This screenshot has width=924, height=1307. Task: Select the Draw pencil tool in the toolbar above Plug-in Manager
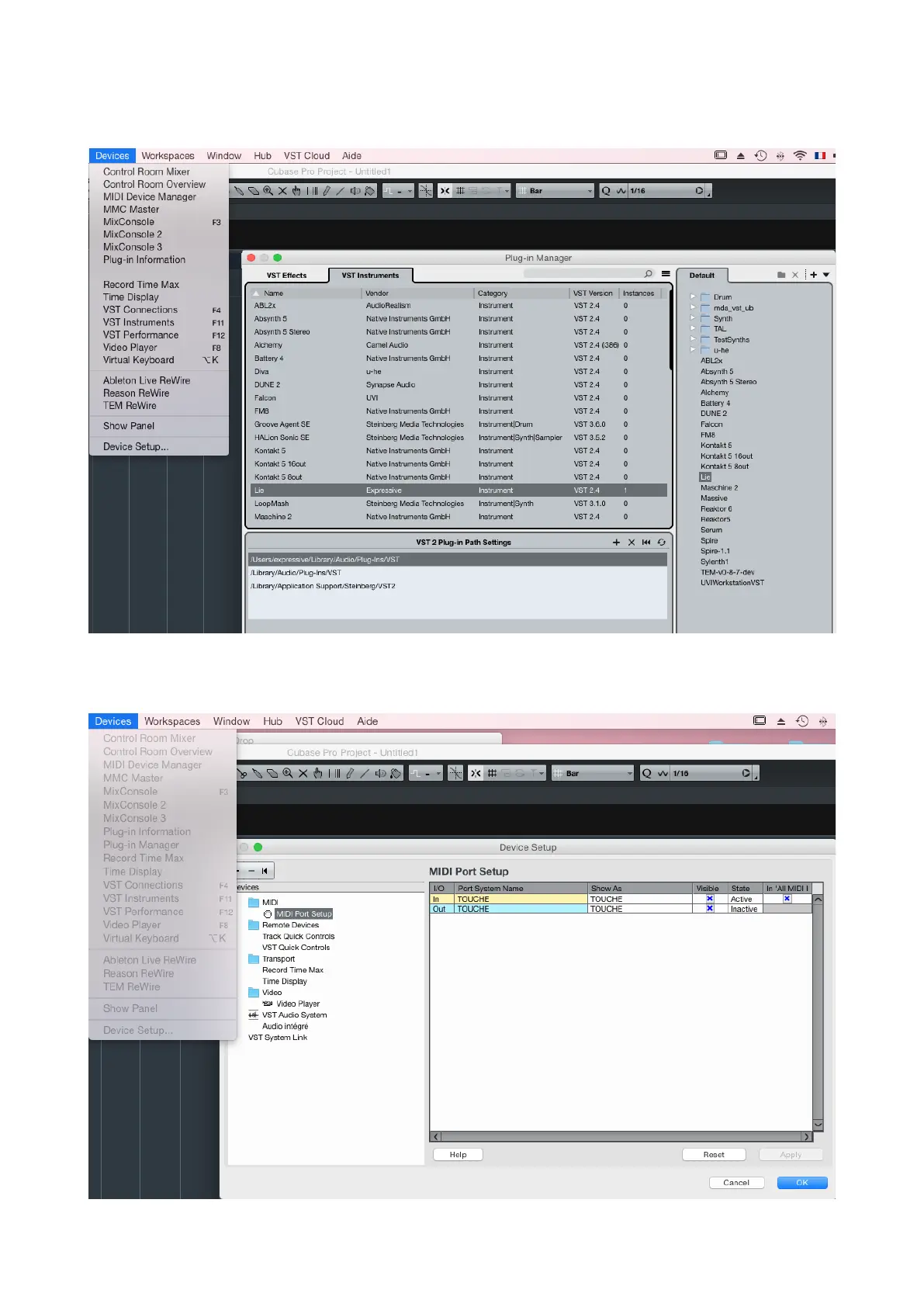pos(327,191)
